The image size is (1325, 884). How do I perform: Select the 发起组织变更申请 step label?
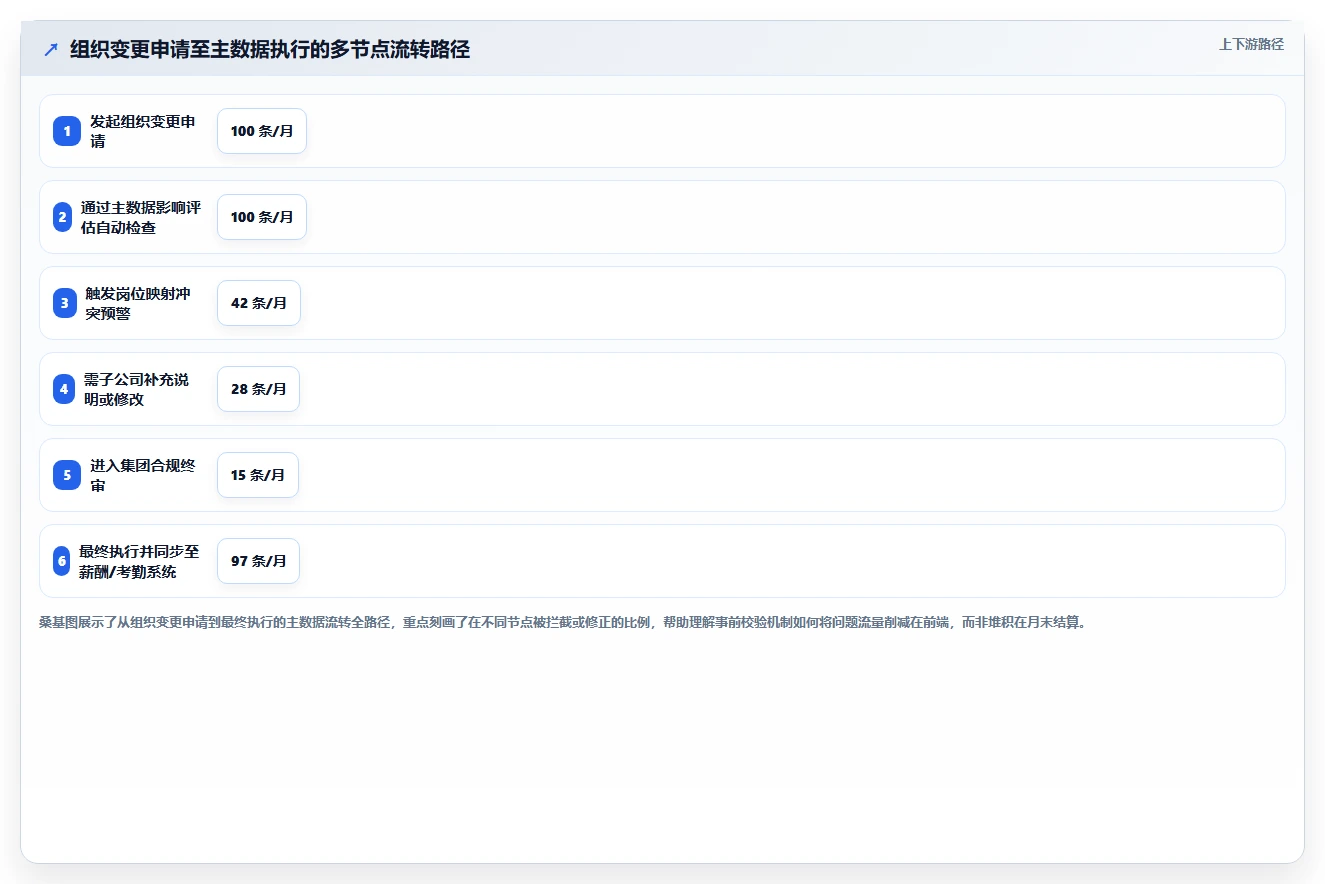144,131
